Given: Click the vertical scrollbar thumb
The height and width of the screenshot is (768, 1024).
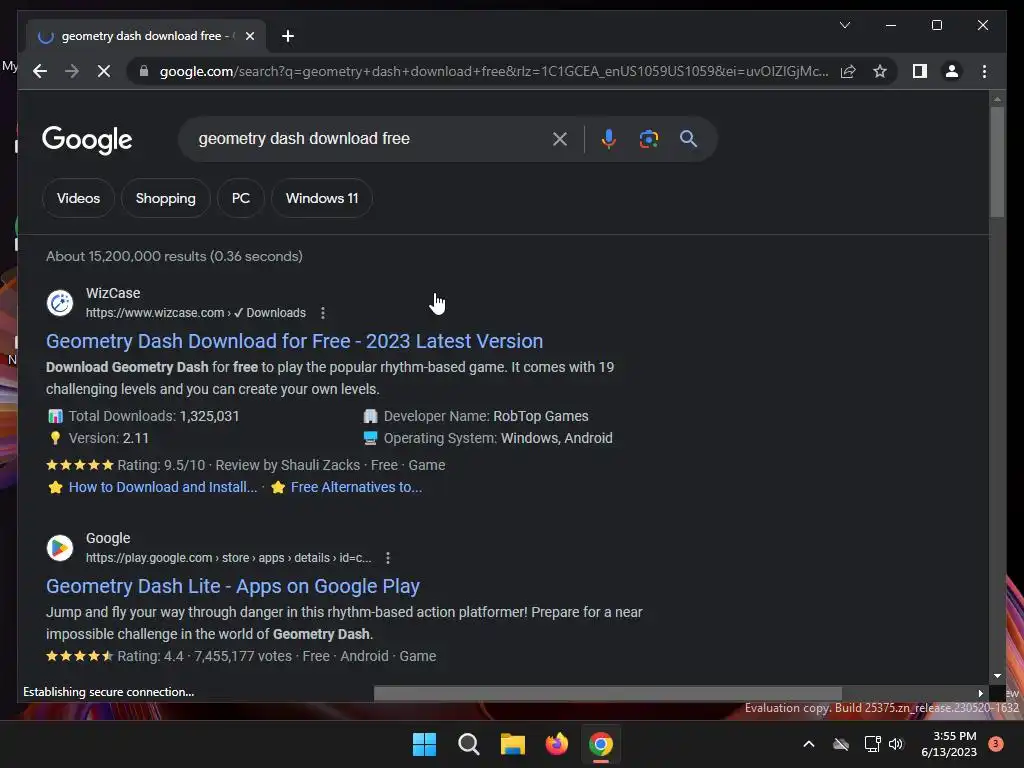Looking at the screenshot, I should [x=997, y=161].
